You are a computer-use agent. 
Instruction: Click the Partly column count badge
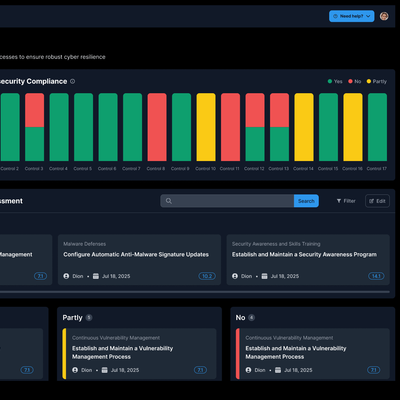pyautogui.click(x=89, y=318)
